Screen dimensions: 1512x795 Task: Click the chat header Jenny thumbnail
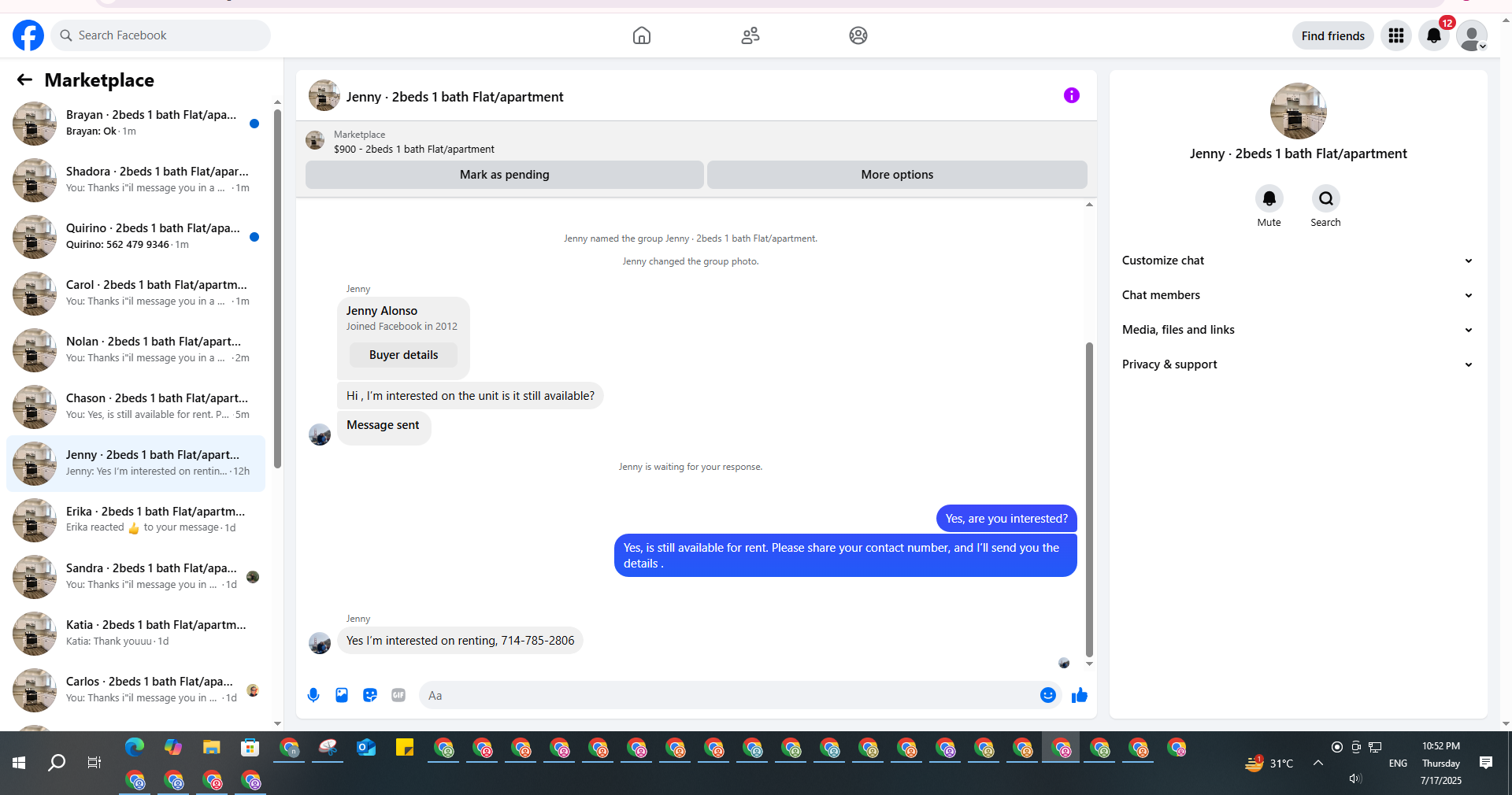click(324, 96)
